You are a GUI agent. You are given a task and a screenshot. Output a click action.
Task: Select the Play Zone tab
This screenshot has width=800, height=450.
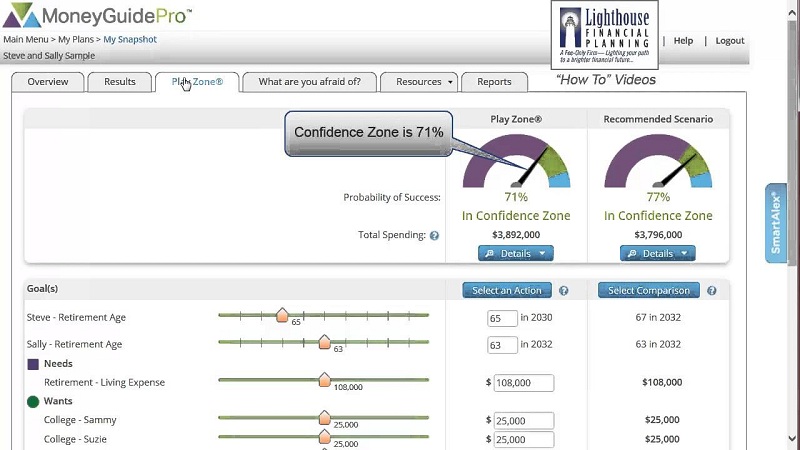197,82
